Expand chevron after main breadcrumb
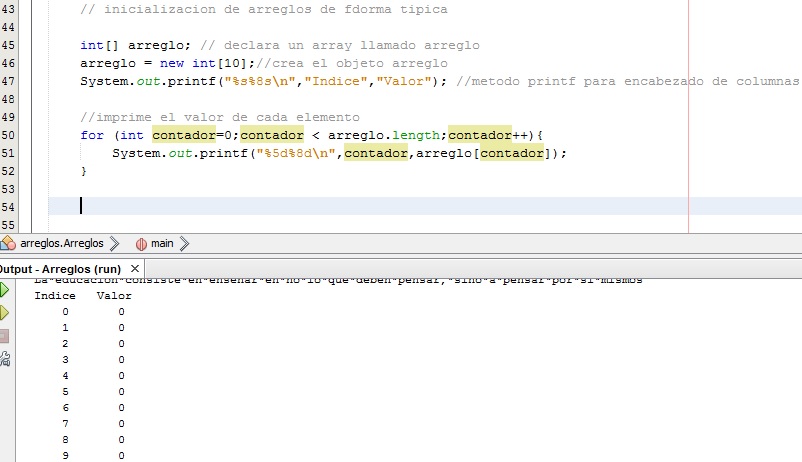802x462 pixels. [x=183, y=243]
